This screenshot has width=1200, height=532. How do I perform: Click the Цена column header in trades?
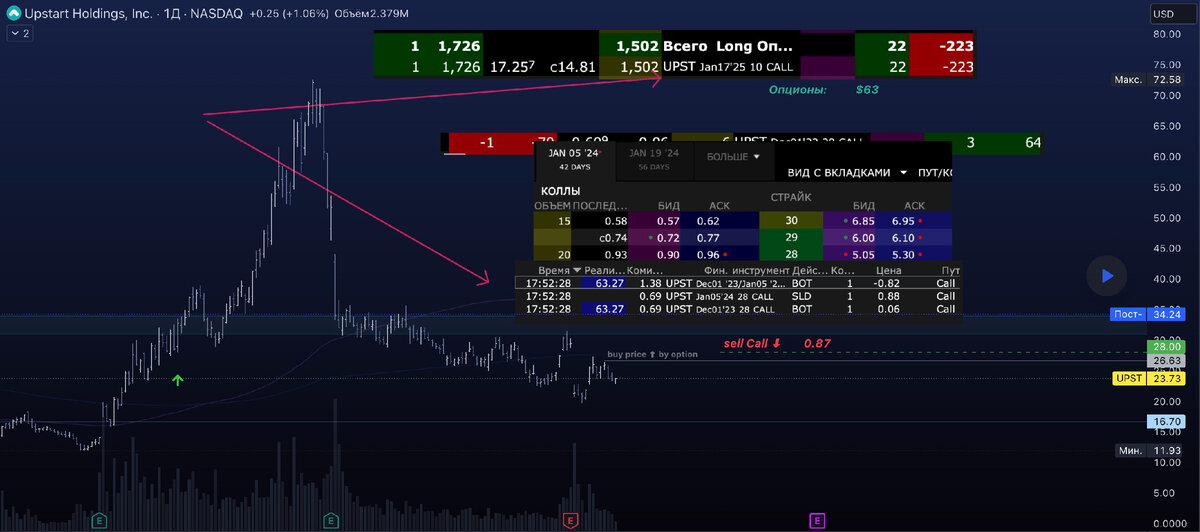887,271
